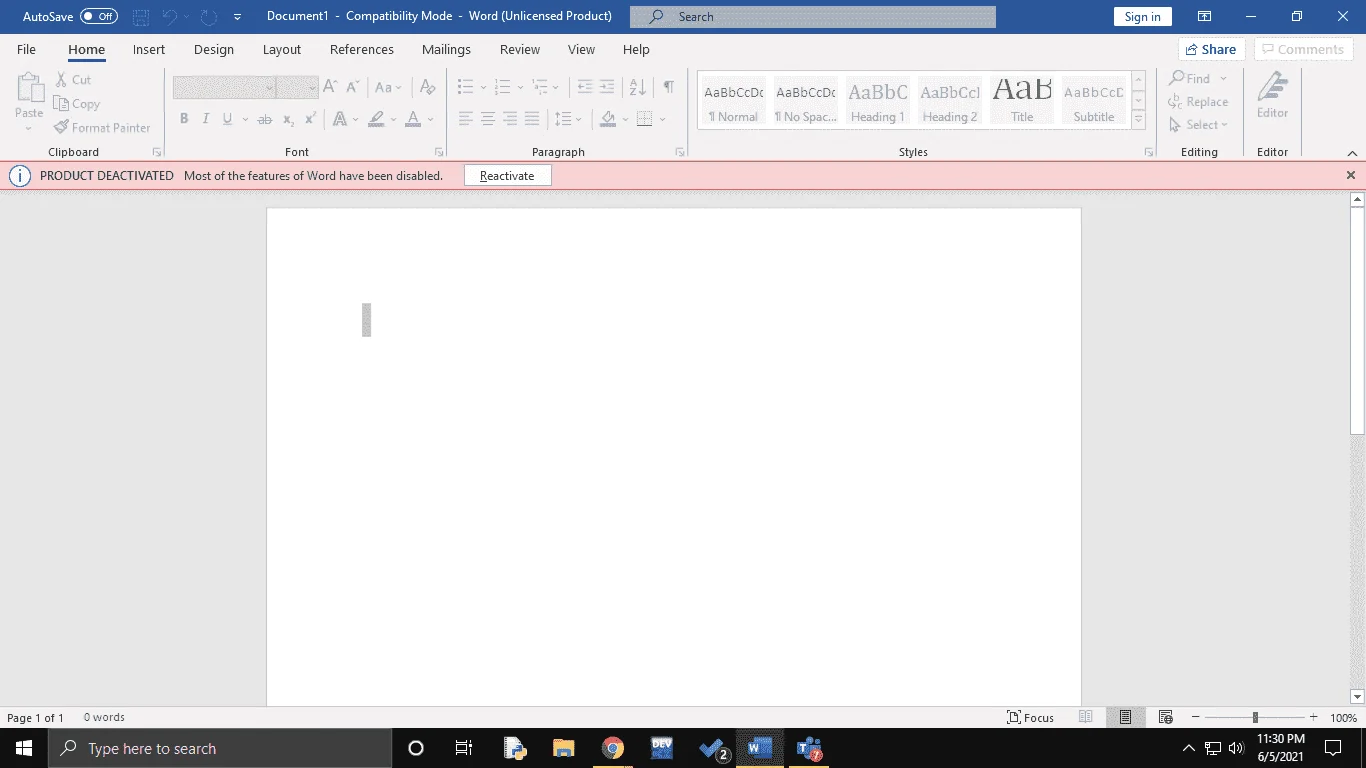
Task: Switch to the Review tab
Action: click(x=520, y=49)
